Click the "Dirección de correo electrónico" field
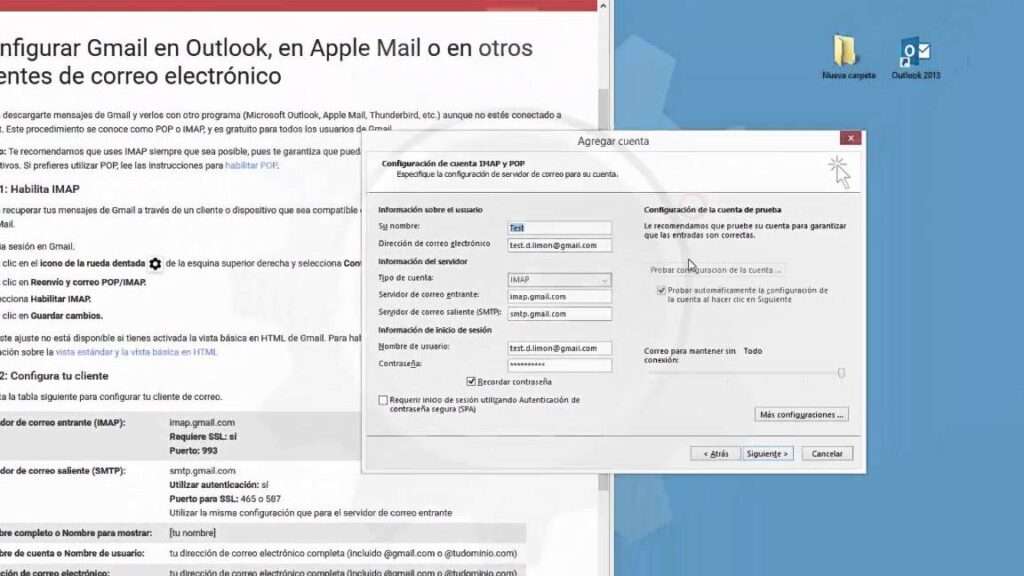1024x576 pixels. [558, 245]
